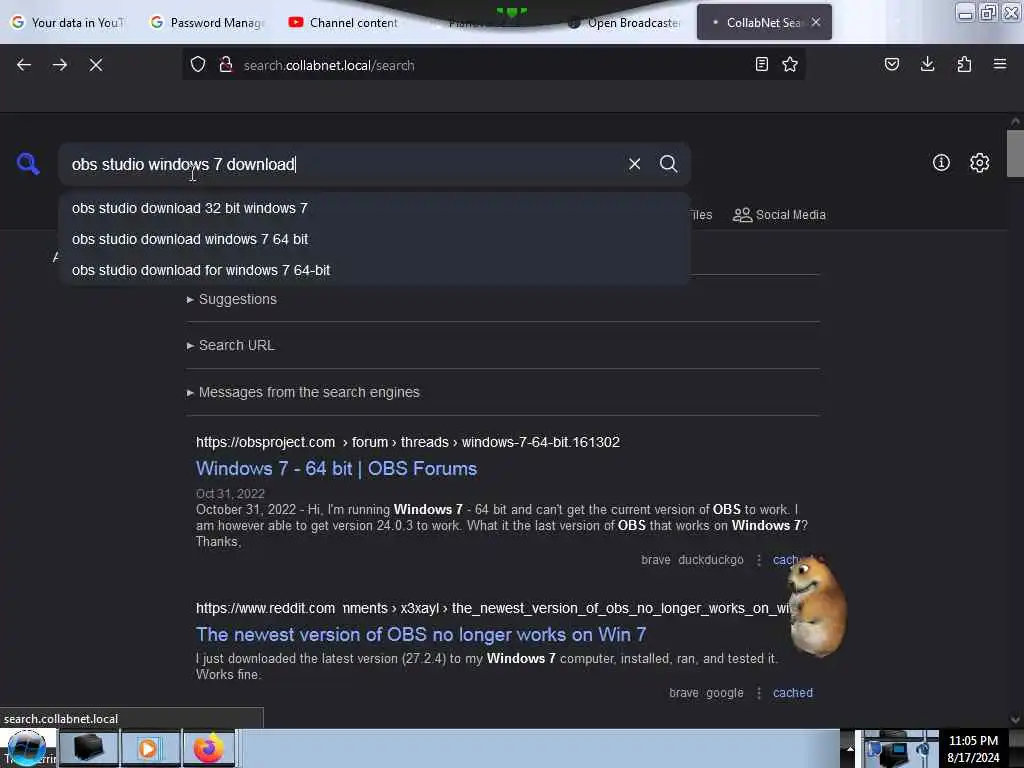Click the scrollbar down arrow
The height and width of the screenshot is (768, 1024).
point(1015,720)
